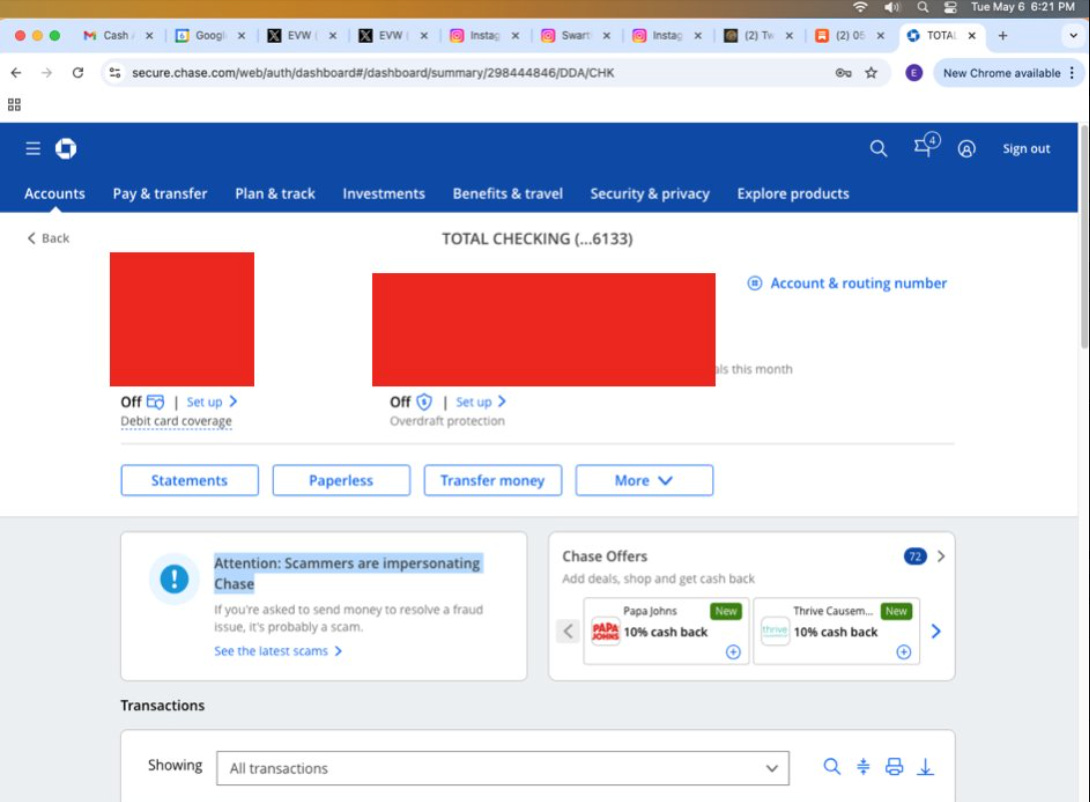
Task: Click the overdraft protection shield icon
Action: point(424,402)
